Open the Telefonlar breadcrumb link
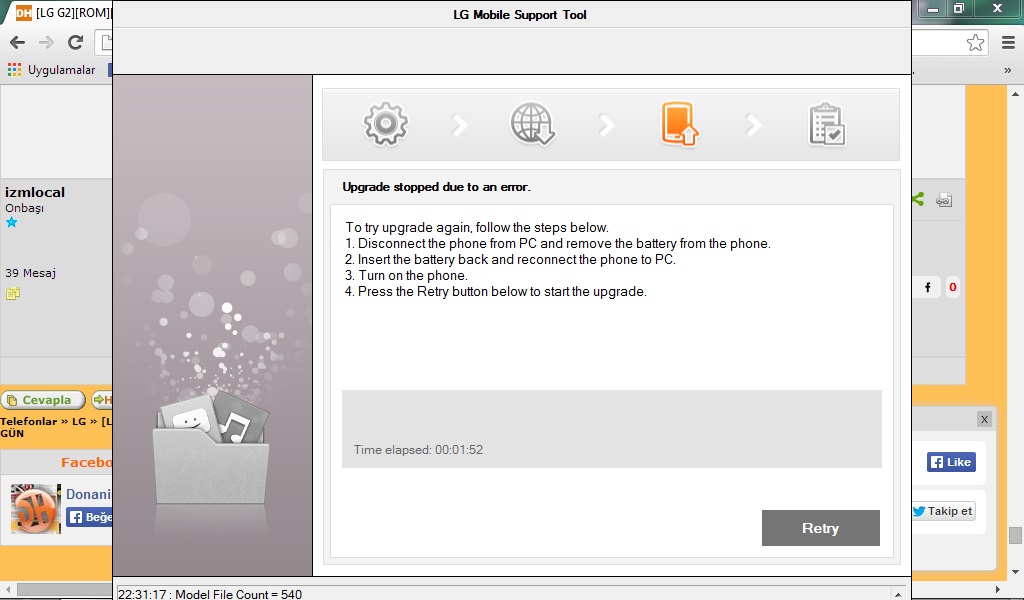Screen dimensions: 1024x600 click(x=29, y=421)
